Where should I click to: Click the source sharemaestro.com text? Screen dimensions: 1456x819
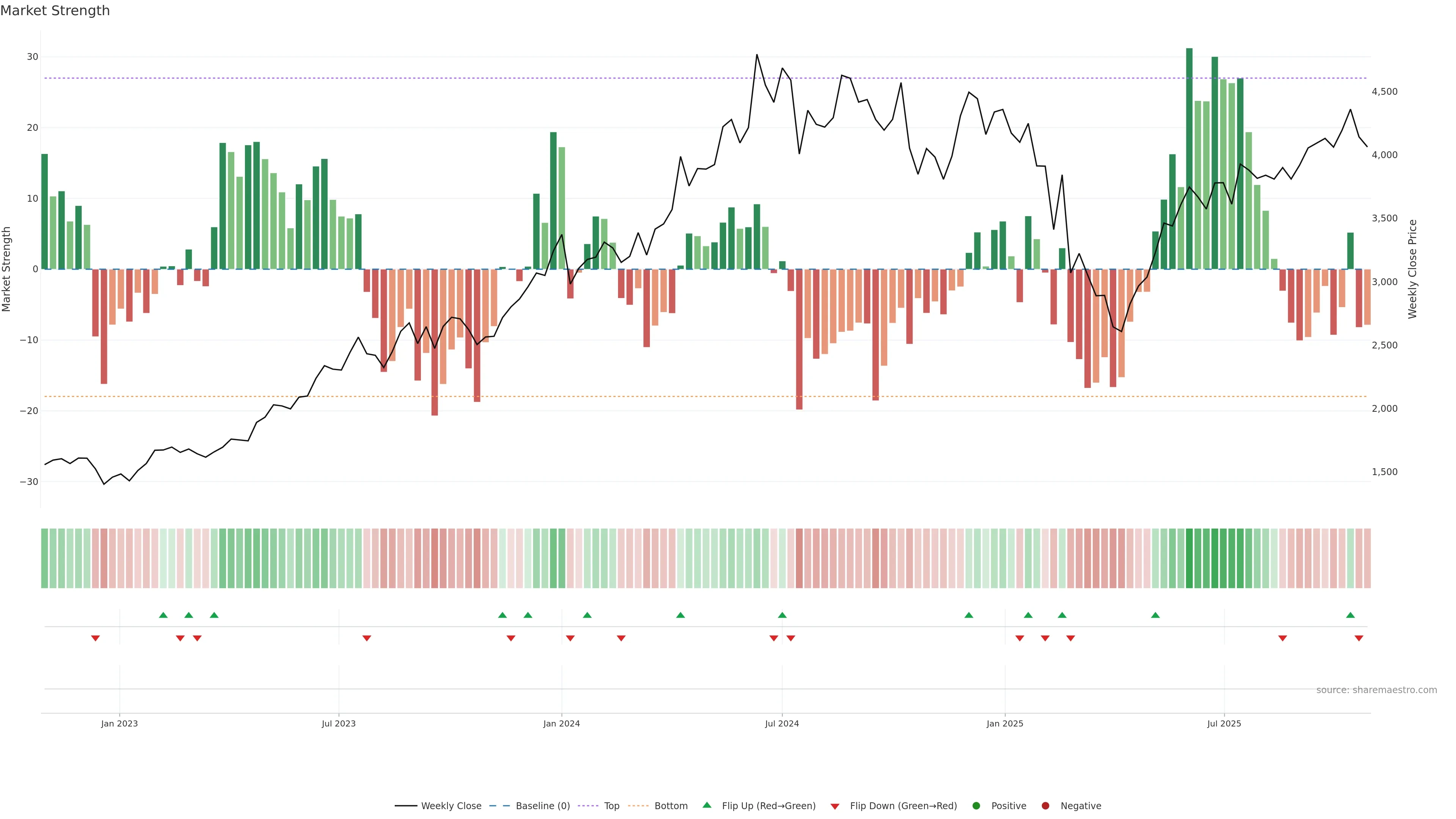click(1376, 690)
